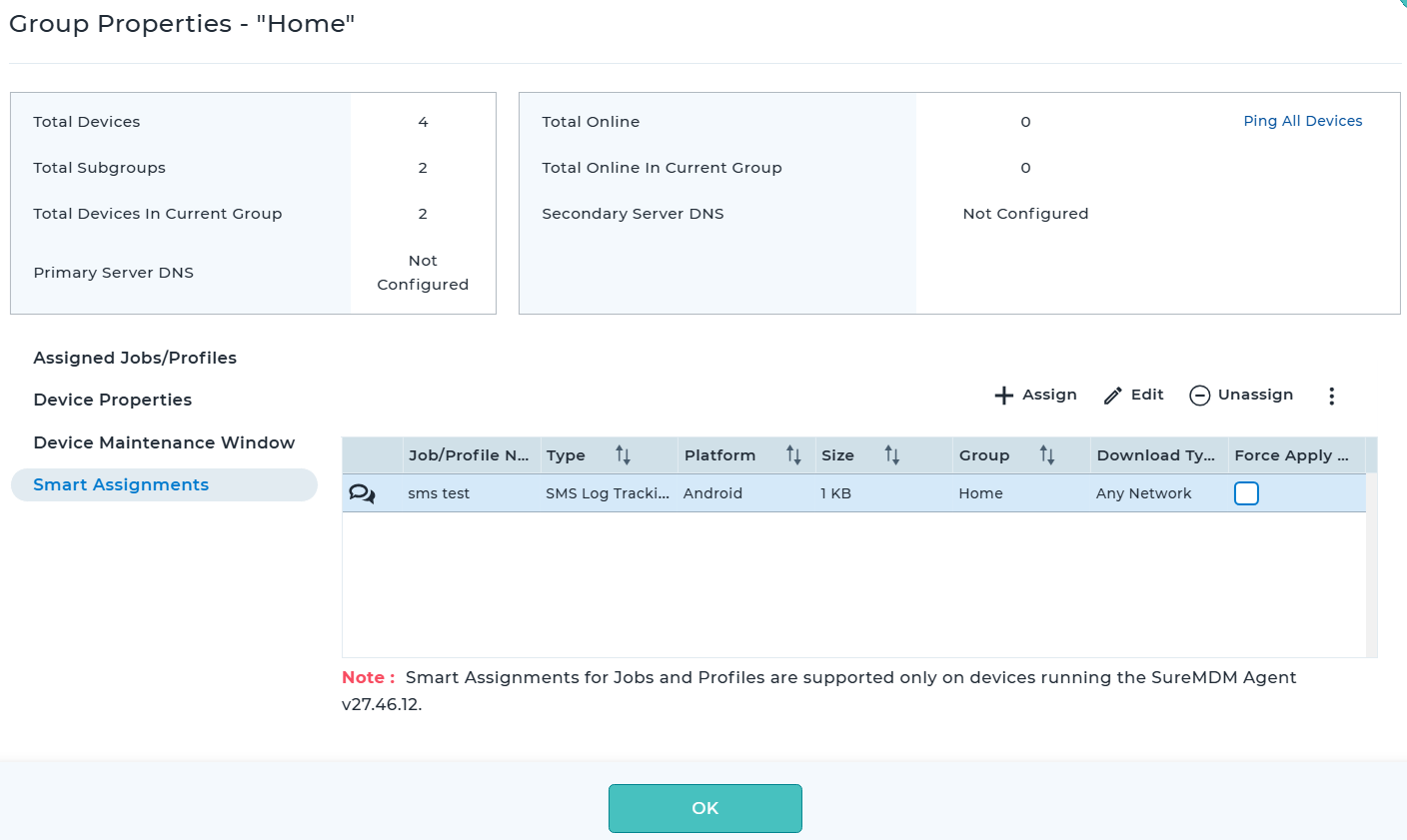The height and width of the screenshot is (840, 1407).
Task: Open the three-dot more options menu
Action: point(1331,396)
